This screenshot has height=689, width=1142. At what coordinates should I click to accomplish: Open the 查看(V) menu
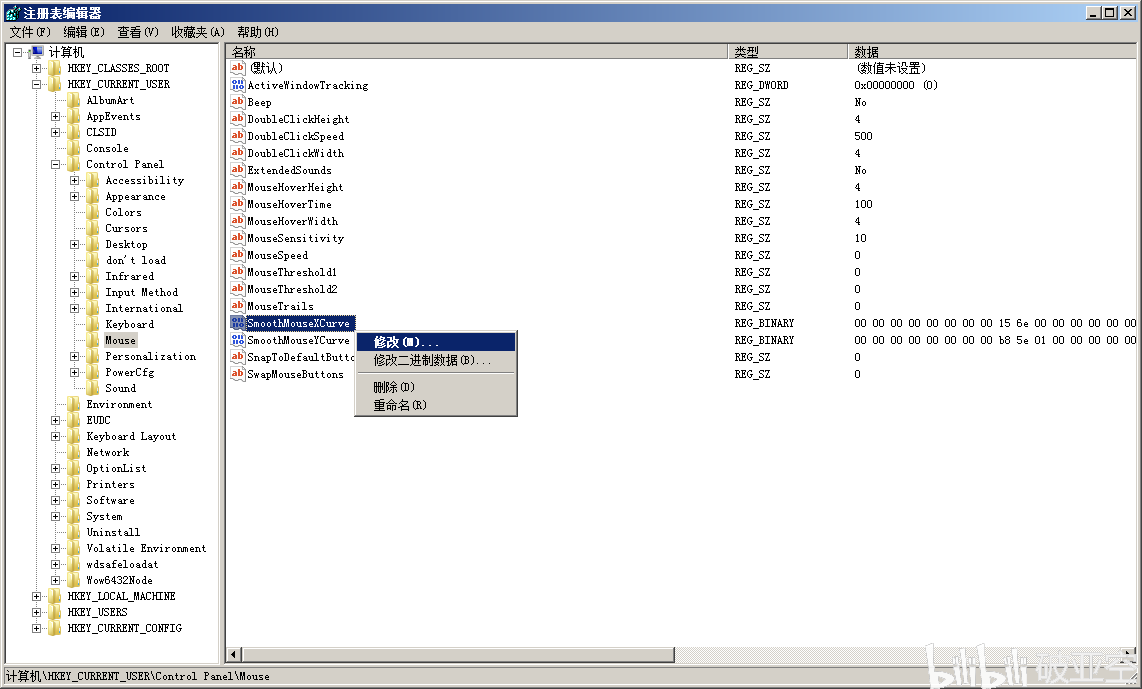coord(138,32)
